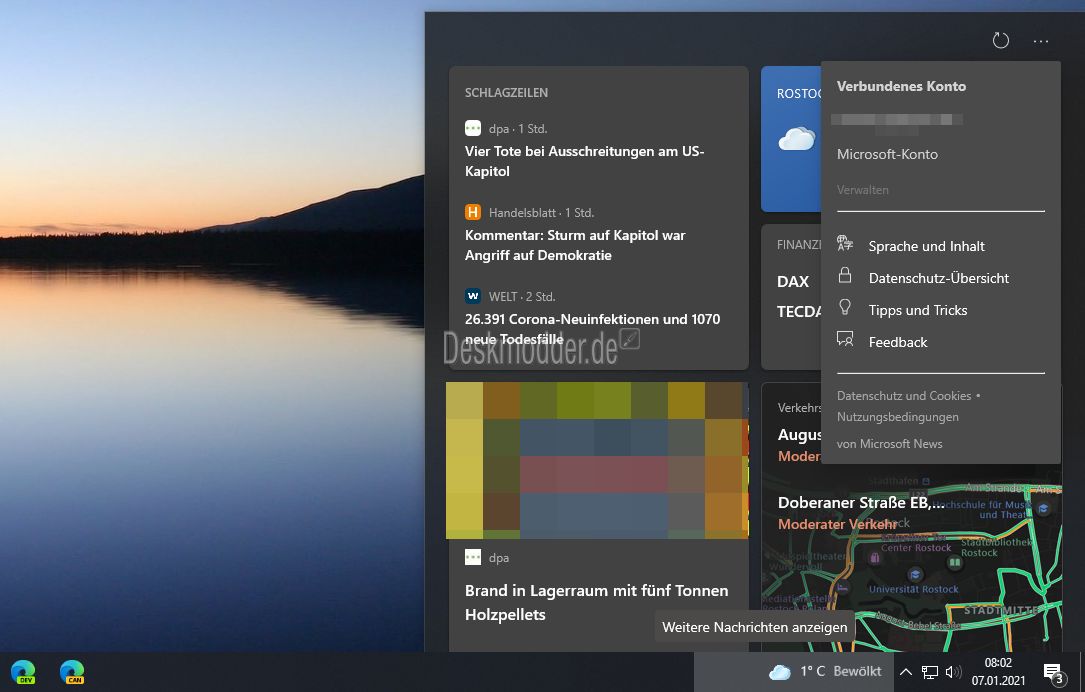Viewport: 1085px width, 692px height.
Task: Open the pixelated news article thumbnail
Action: pos(597,460)
